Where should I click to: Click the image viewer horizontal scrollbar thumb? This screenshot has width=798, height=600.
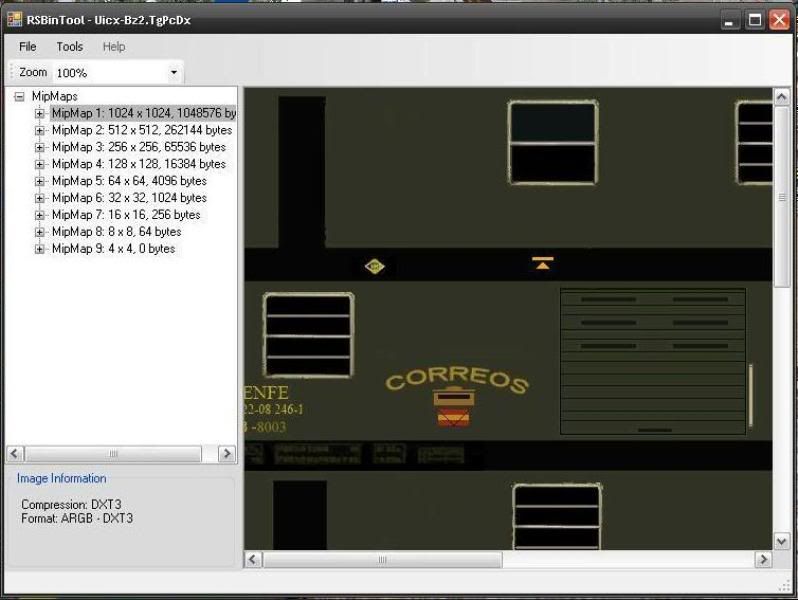(x=382, y=559)
